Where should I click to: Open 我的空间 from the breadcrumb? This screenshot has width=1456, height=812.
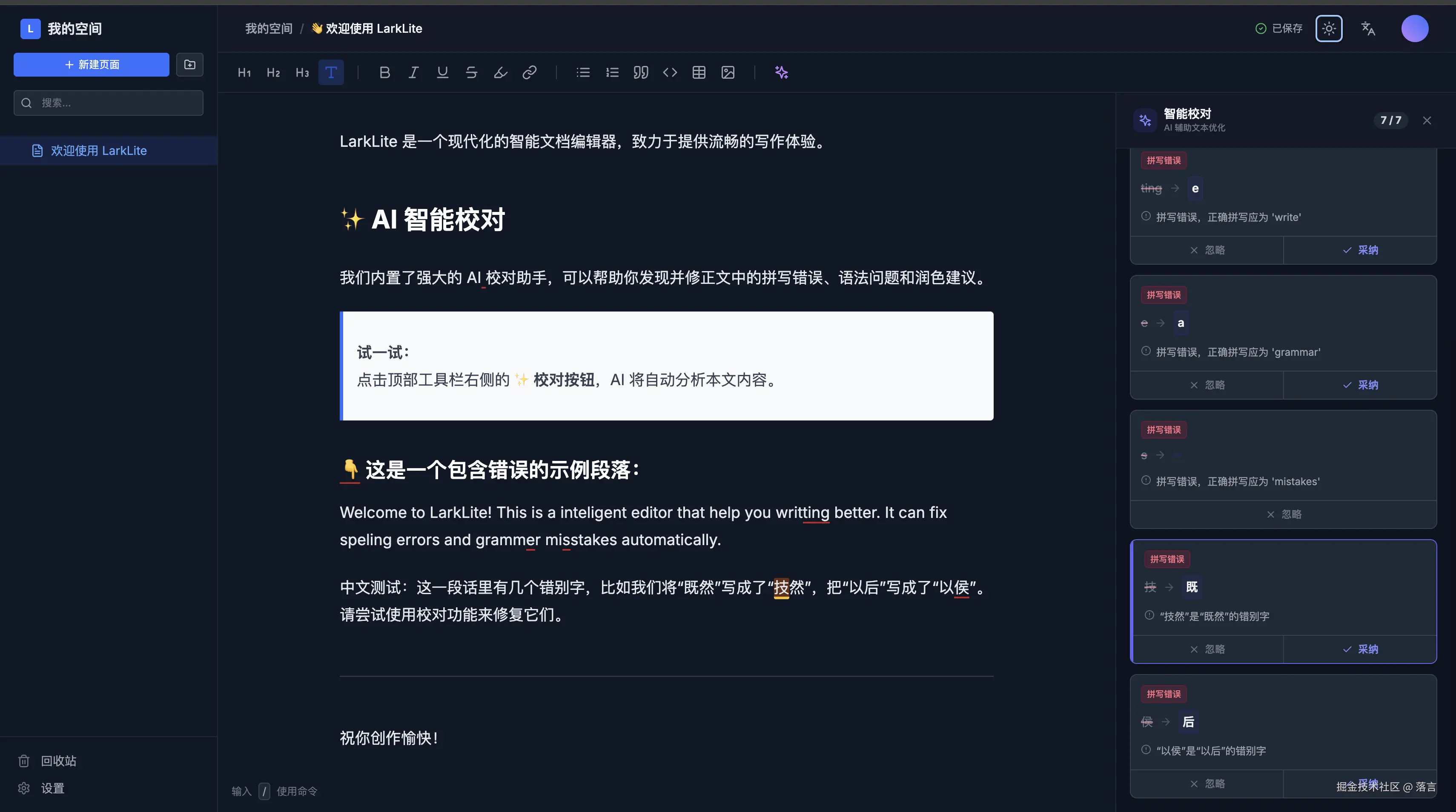268,28
